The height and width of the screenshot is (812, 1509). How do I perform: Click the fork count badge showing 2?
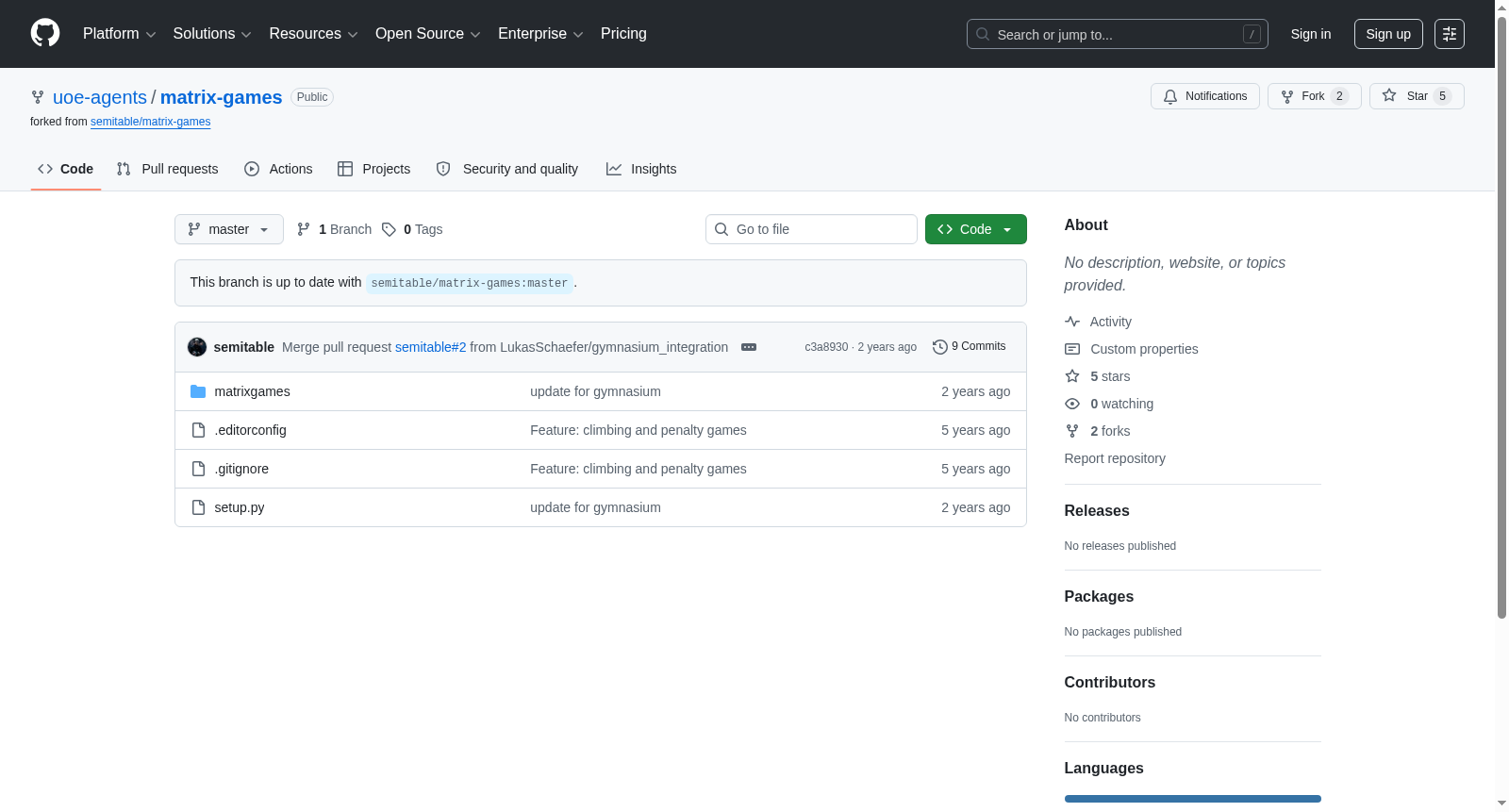[1339, 96]
